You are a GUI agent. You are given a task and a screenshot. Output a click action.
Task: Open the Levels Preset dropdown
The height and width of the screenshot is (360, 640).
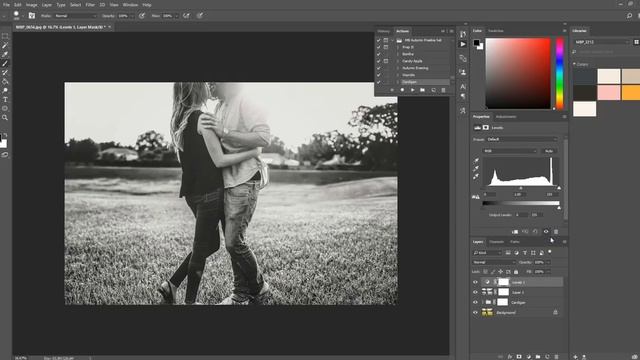[522, 139]
